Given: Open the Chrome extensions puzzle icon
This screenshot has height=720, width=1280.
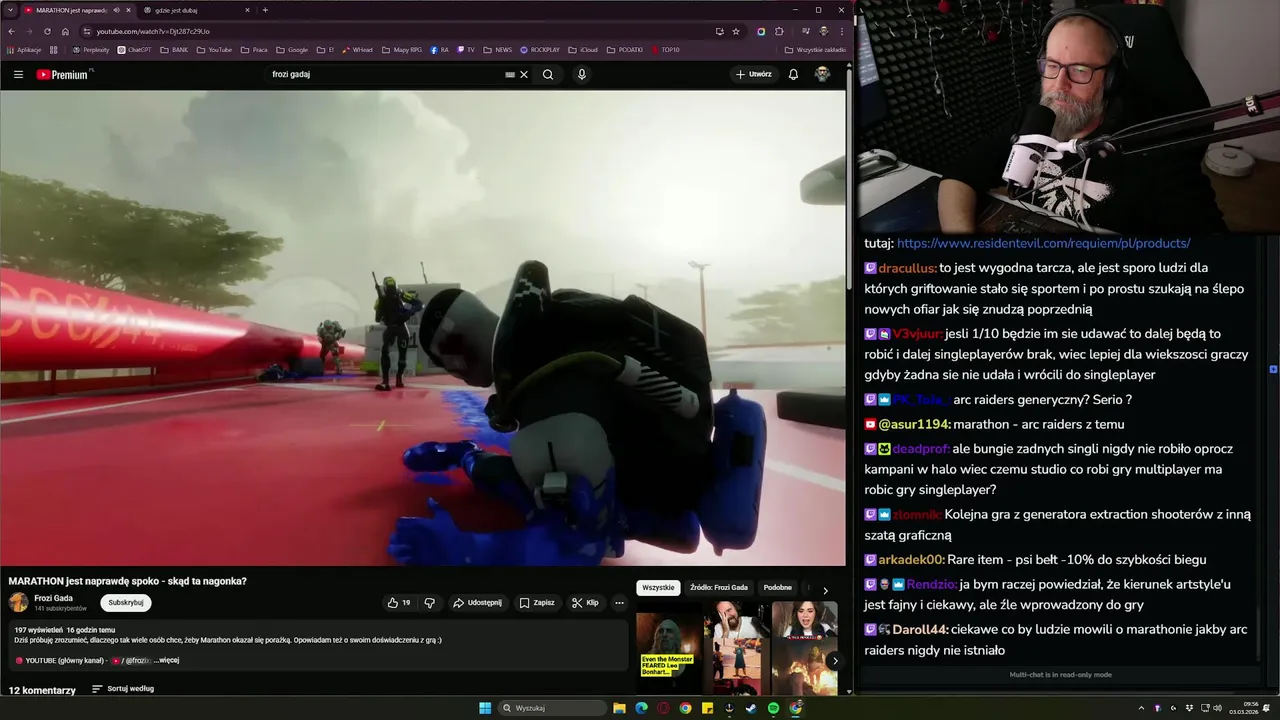Looking at the screenshot, I should (x=779, y=31).
